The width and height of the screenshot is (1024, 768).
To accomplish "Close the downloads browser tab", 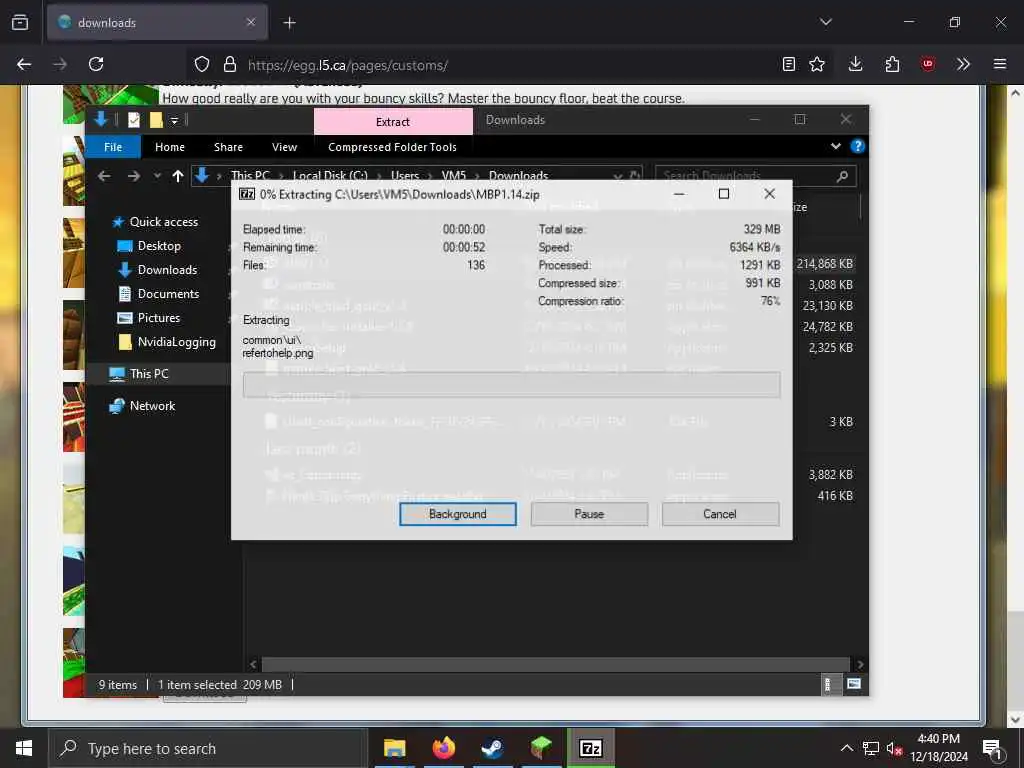I will (x=251, y=22).
